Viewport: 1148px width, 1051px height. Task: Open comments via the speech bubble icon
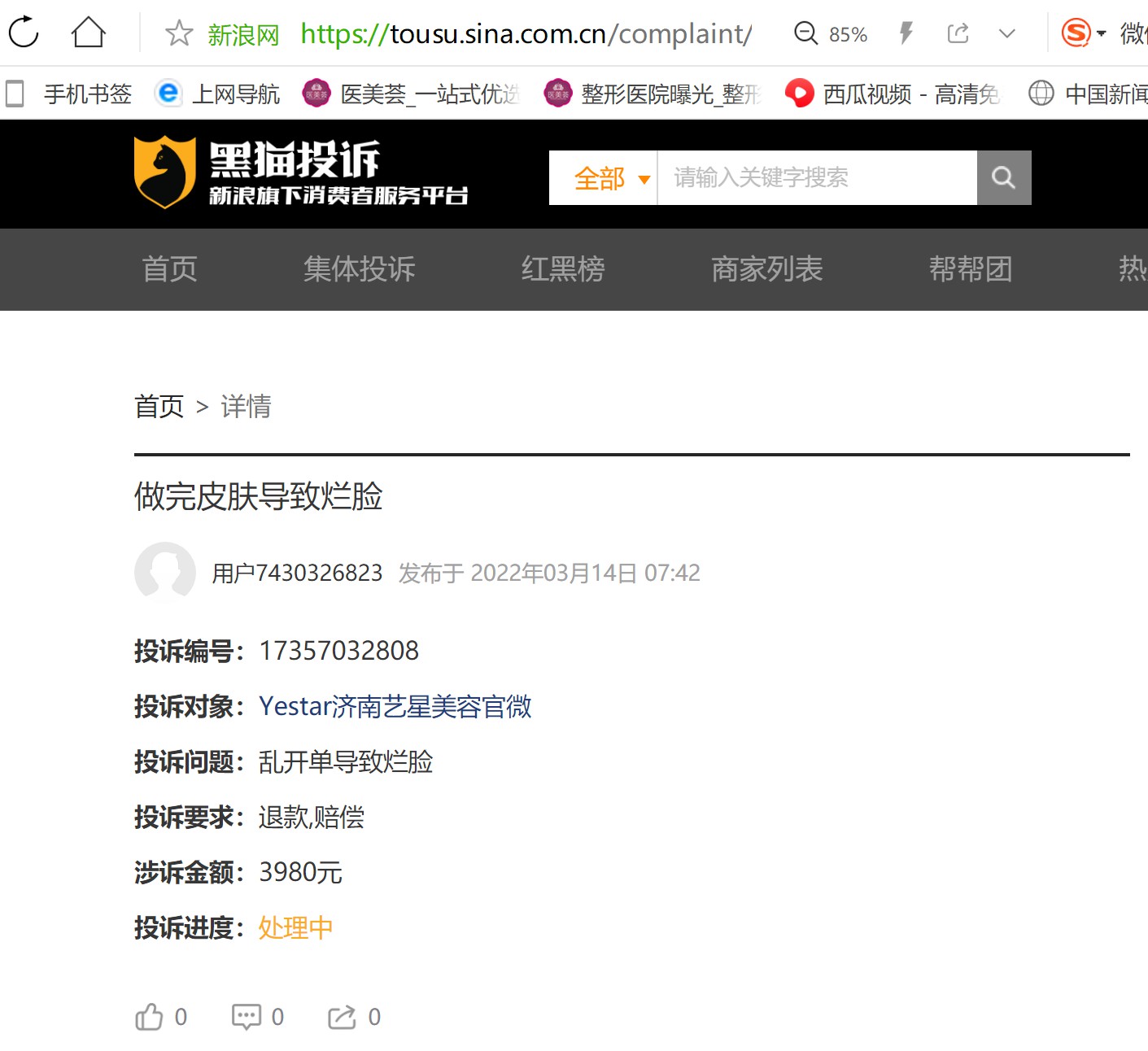(x=247, y=1017)
